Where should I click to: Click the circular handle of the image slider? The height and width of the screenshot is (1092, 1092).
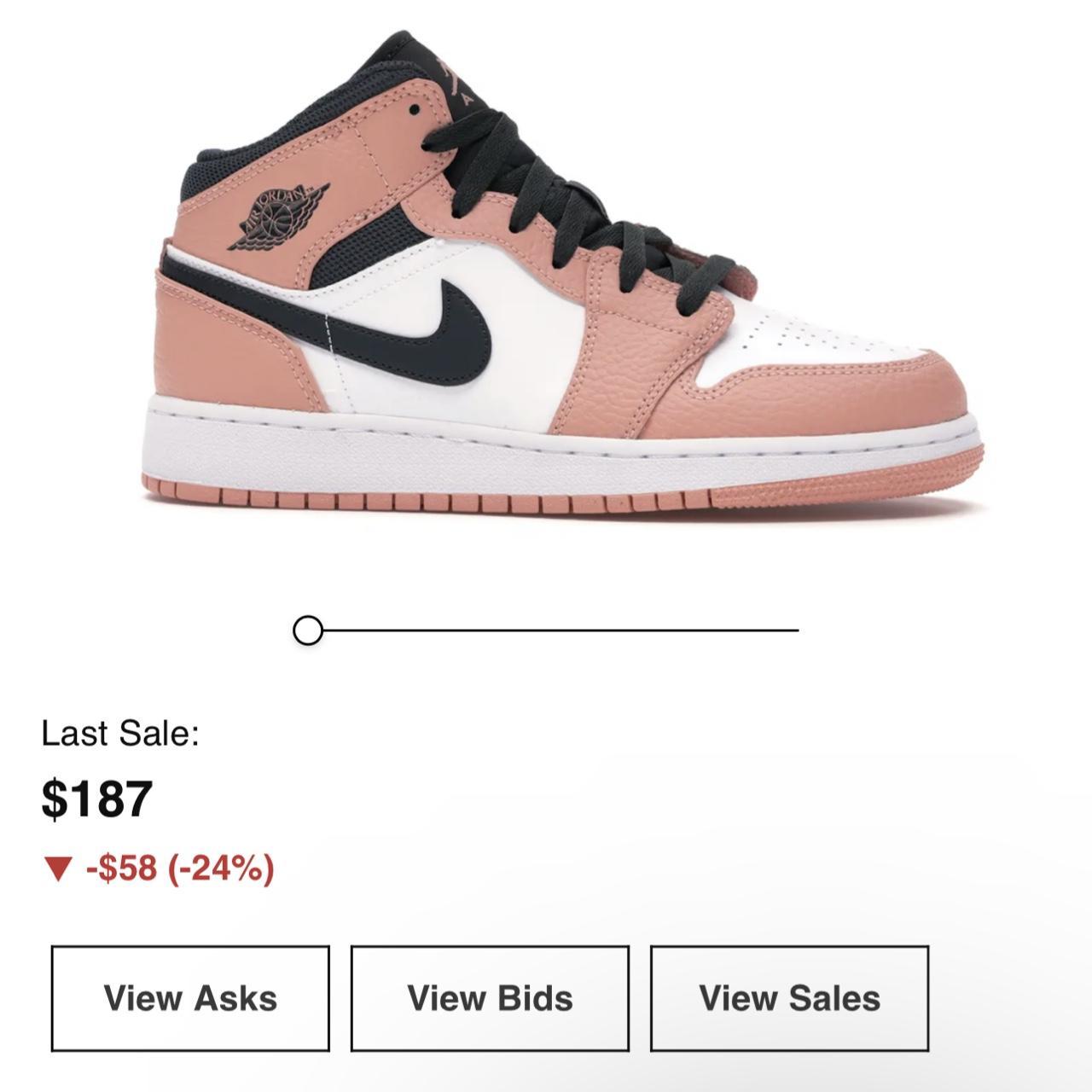pos(307,631)
